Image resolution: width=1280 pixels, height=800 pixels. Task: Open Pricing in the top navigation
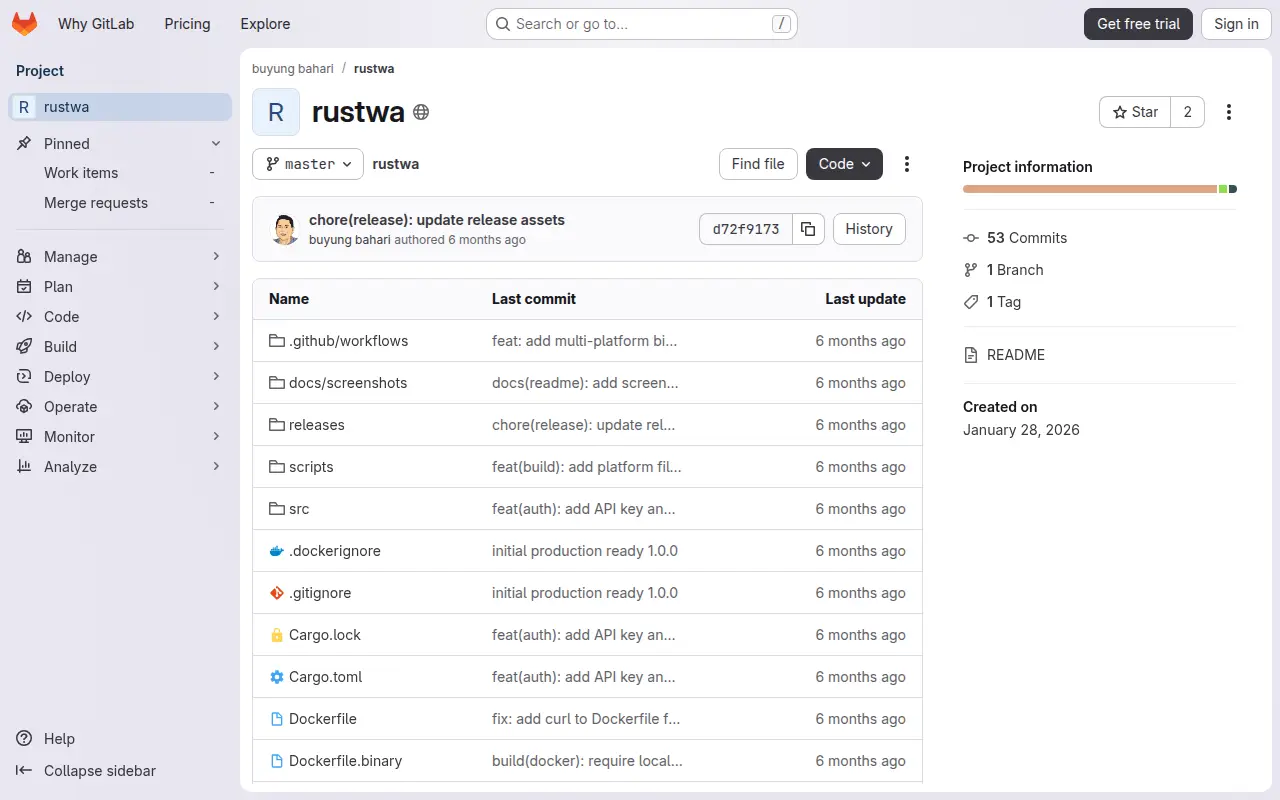[188, 24]
